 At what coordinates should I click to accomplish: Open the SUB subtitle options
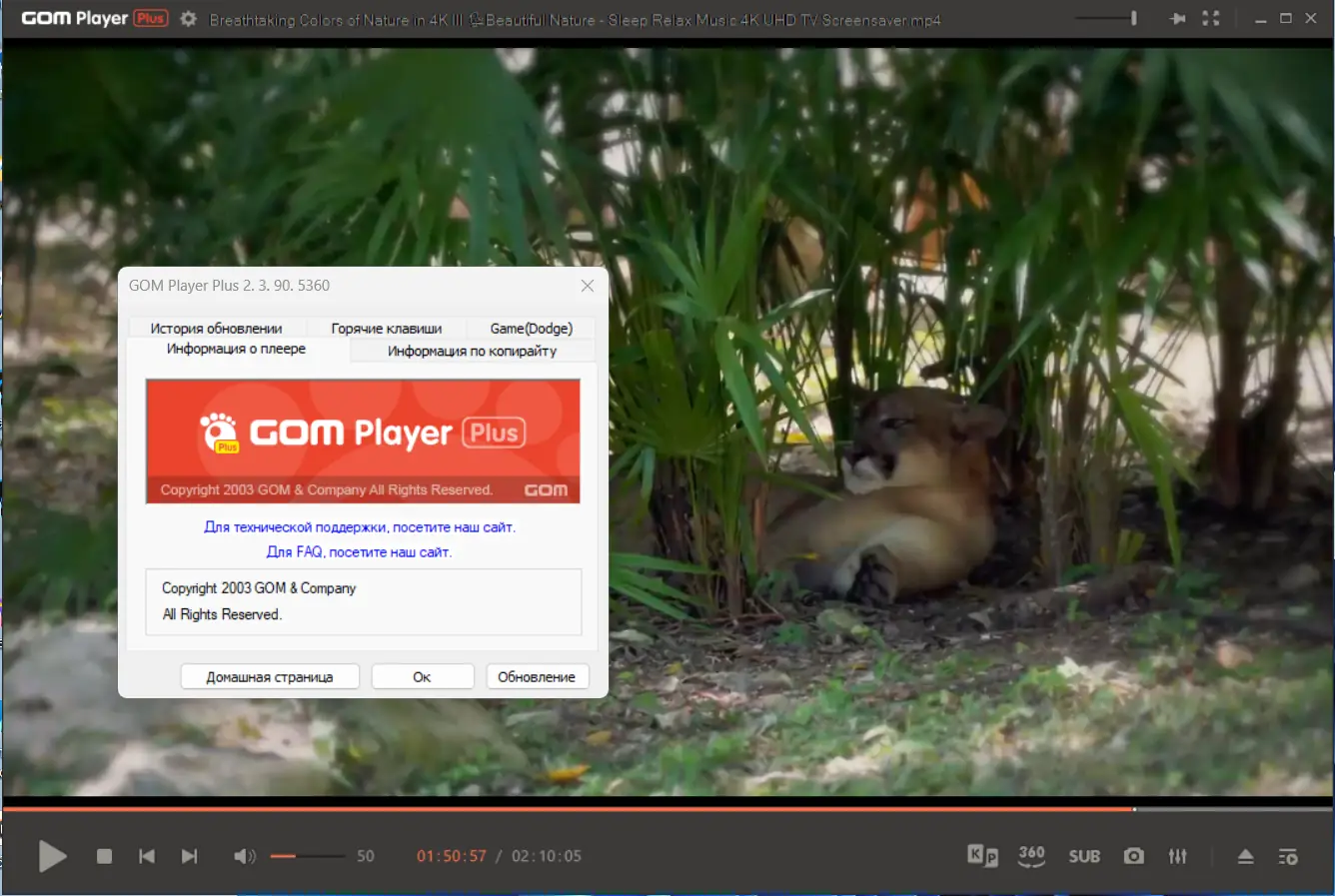click(x=1084, y=856)
